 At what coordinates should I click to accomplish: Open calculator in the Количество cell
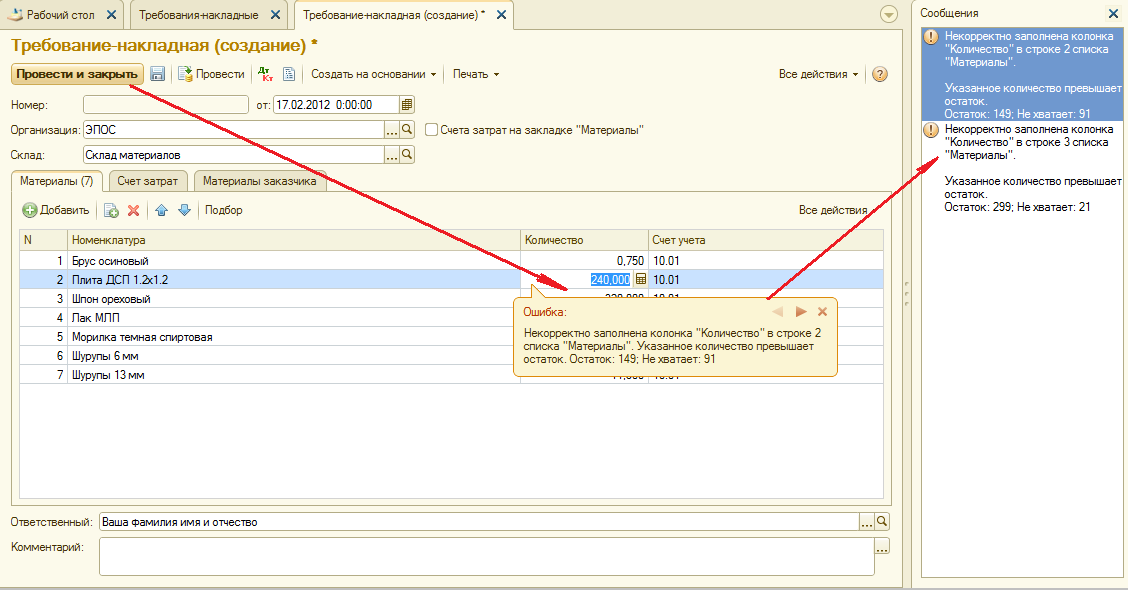pyautogui.click(x=641, y=280)
